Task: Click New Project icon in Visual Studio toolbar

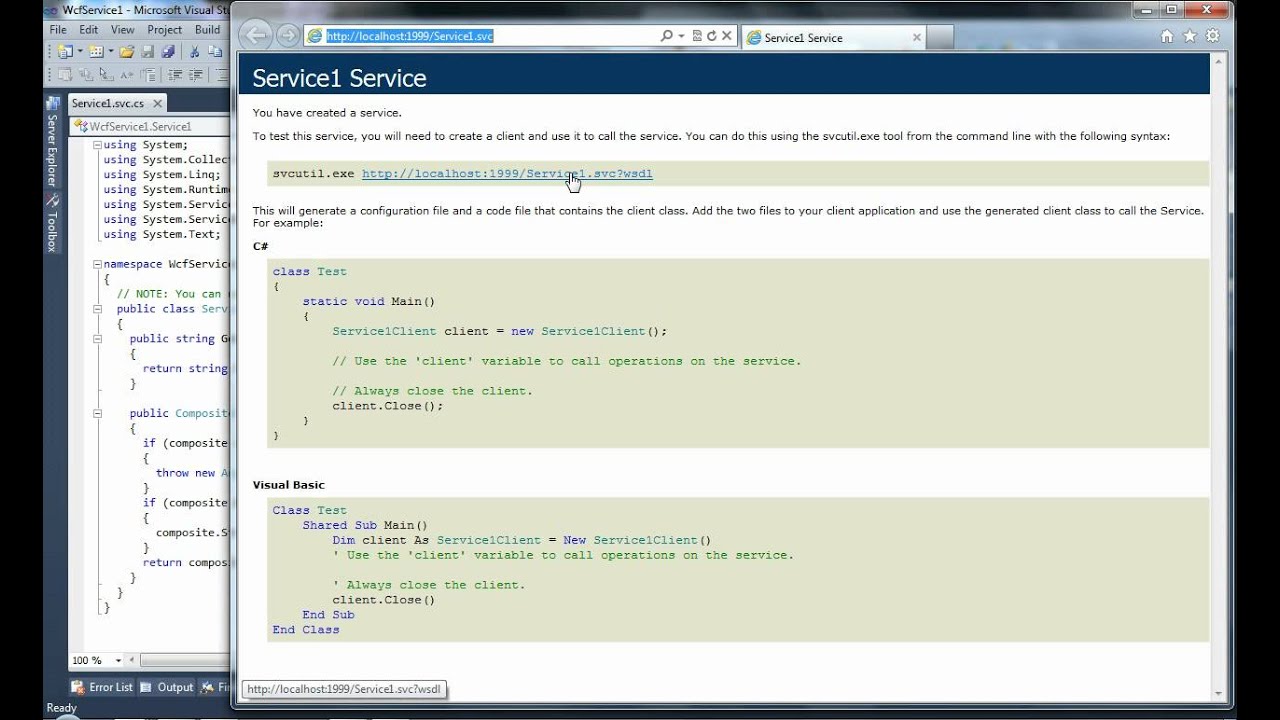Action: tap(66, 51)
